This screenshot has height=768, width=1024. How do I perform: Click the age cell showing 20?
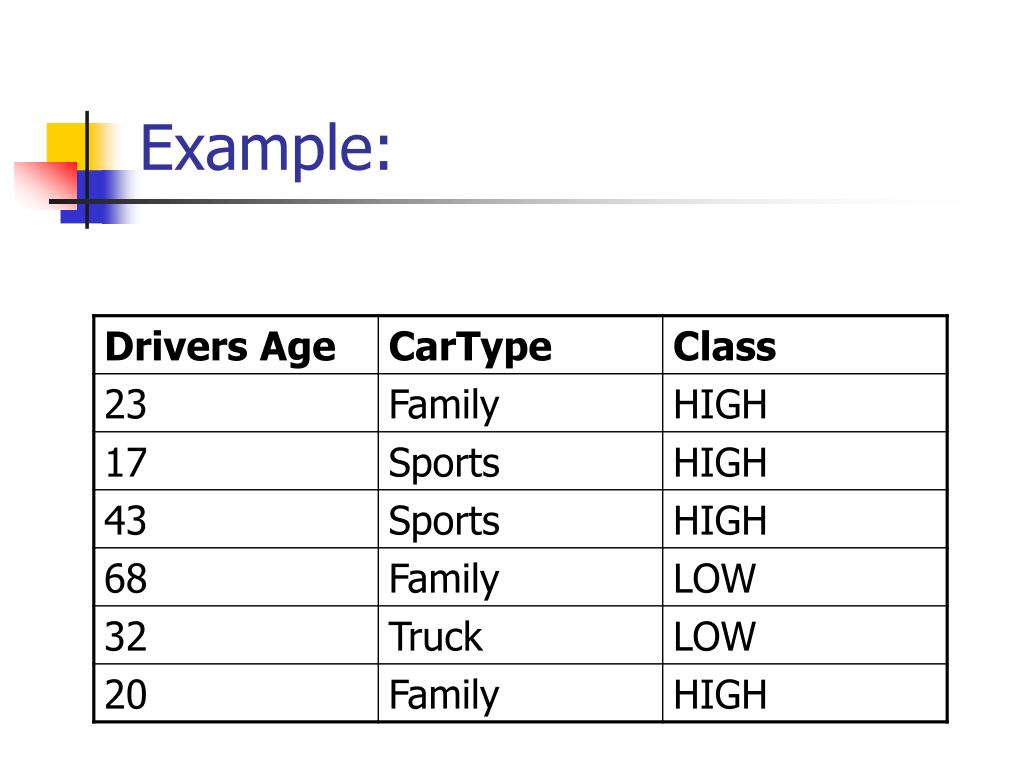click(x=236, y=694)
